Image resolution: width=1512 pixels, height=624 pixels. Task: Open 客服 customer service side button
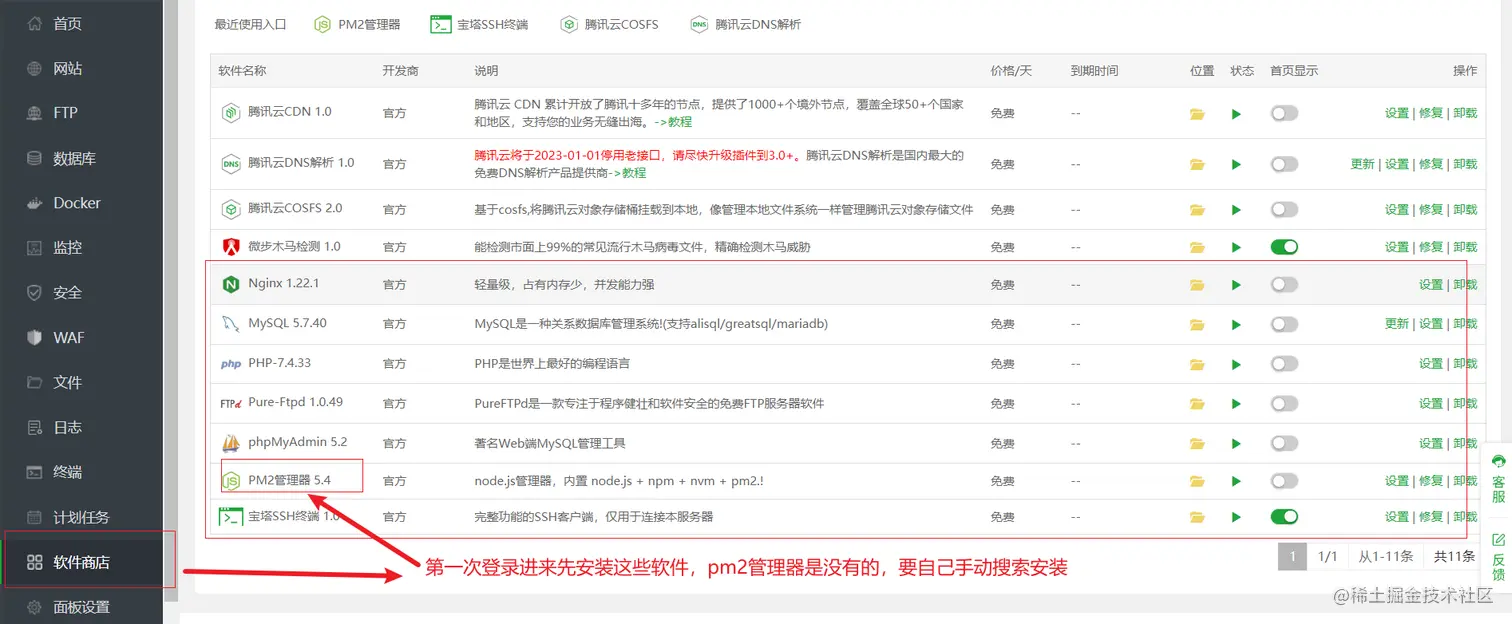(x=1498, y=478)
